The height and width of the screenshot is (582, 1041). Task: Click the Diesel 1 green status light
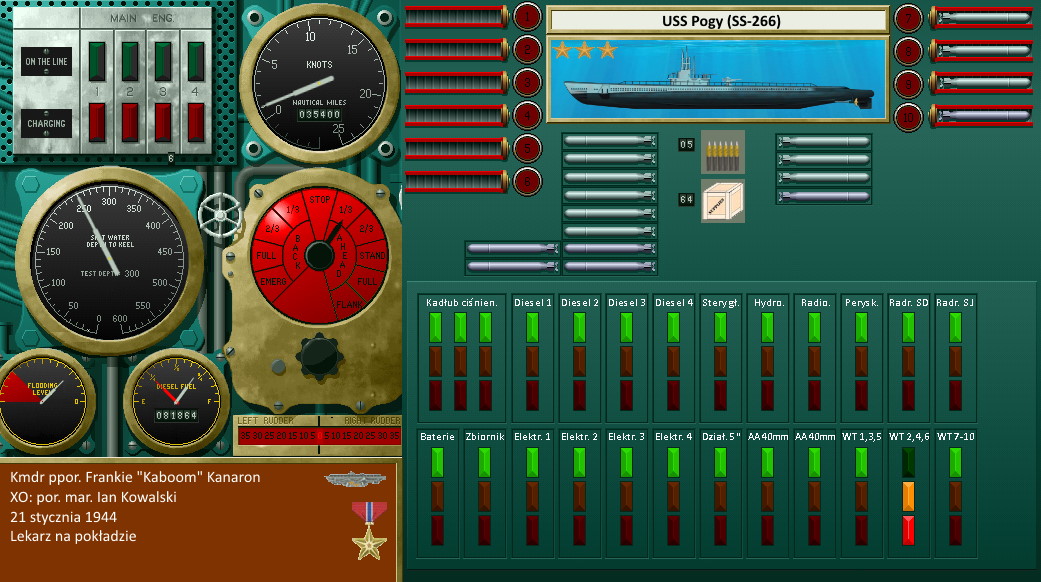pyautogui.click(x=532, y=327)
